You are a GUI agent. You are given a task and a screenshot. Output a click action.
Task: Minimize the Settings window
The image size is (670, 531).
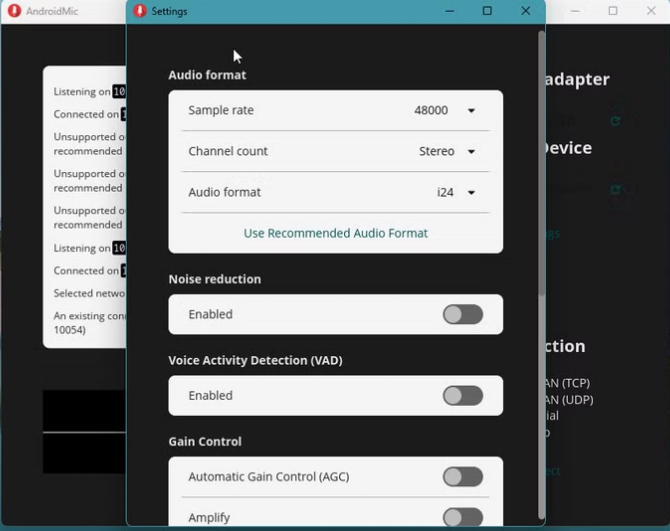click(x=448, y=11)
